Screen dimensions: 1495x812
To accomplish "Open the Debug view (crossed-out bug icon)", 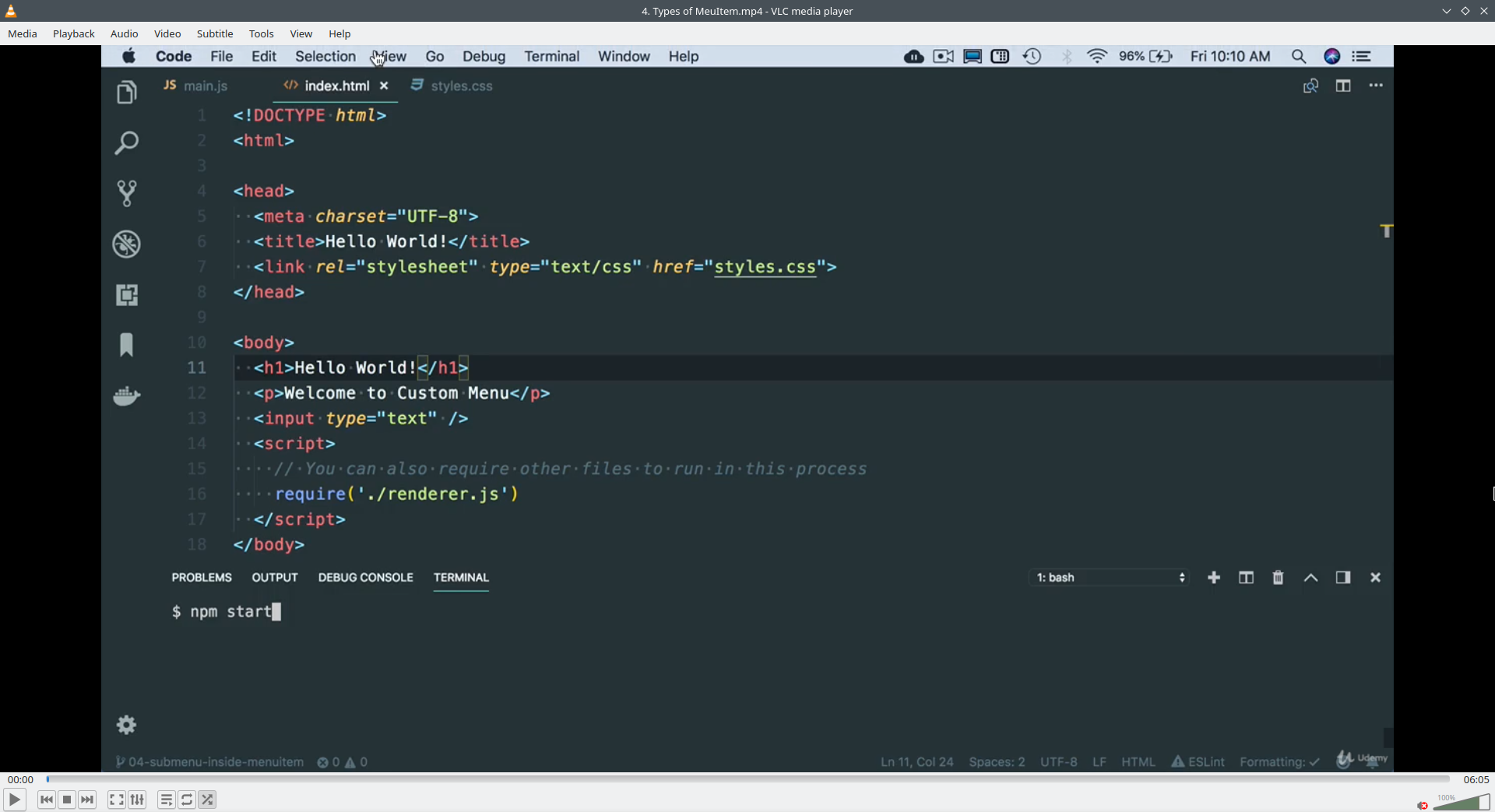I will pos(126,244).
